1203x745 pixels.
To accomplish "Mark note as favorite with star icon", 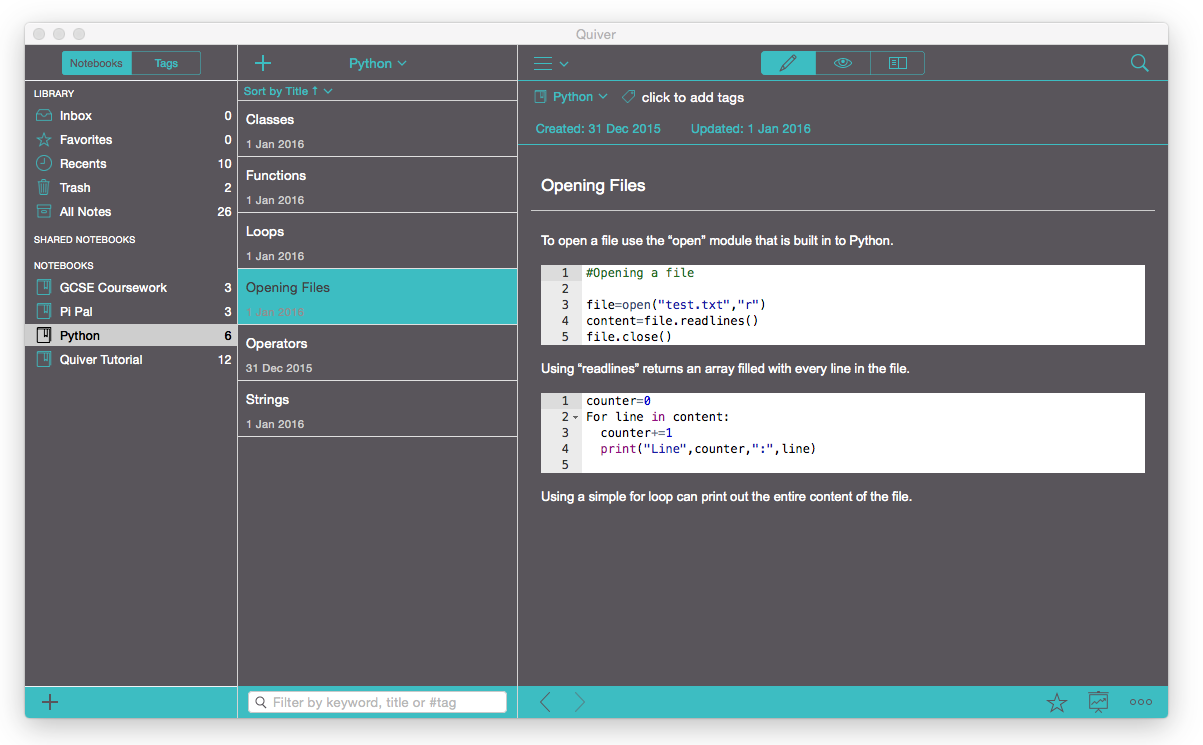I will point(1057,702).
